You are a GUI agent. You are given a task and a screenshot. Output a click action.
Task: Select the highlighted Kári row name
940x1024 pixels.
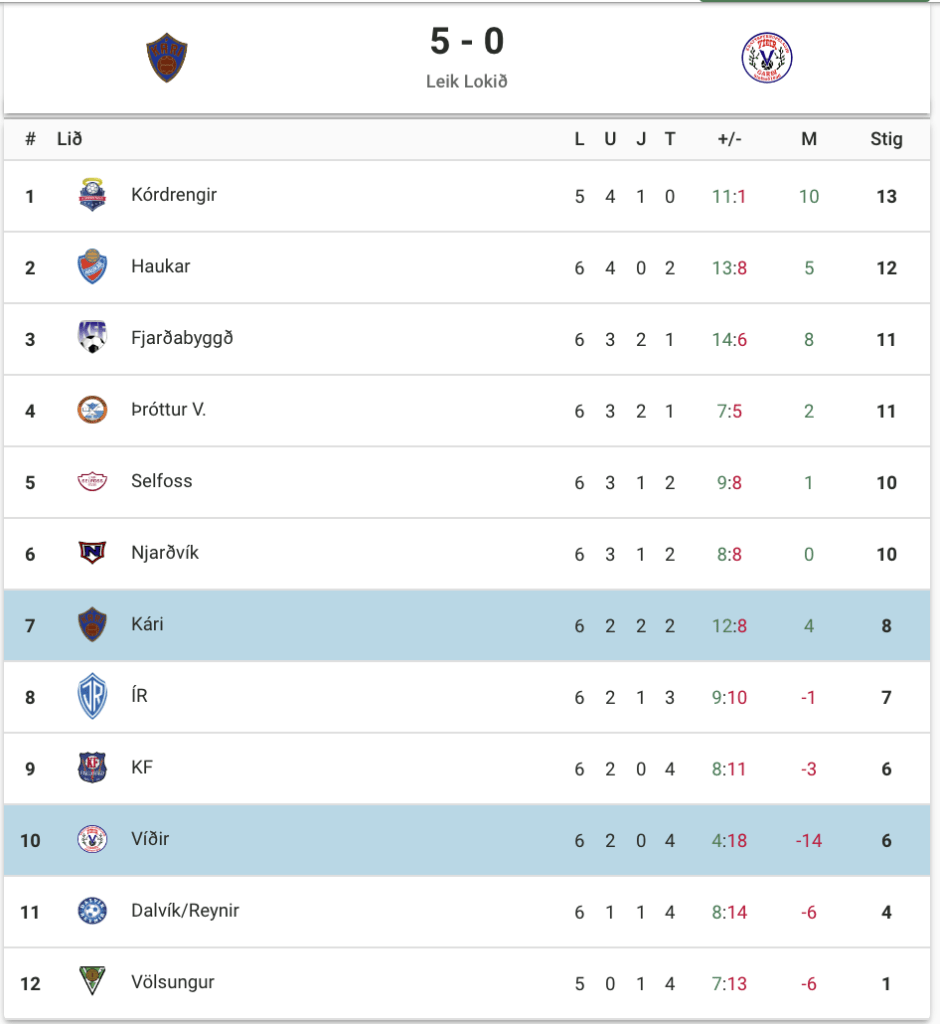pos(148,624)
